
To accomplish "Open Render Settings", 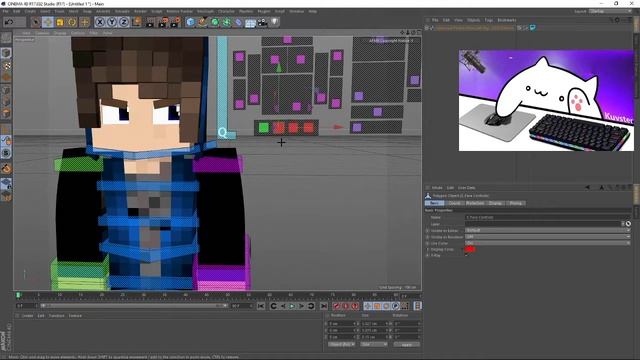I will point(176,22).
